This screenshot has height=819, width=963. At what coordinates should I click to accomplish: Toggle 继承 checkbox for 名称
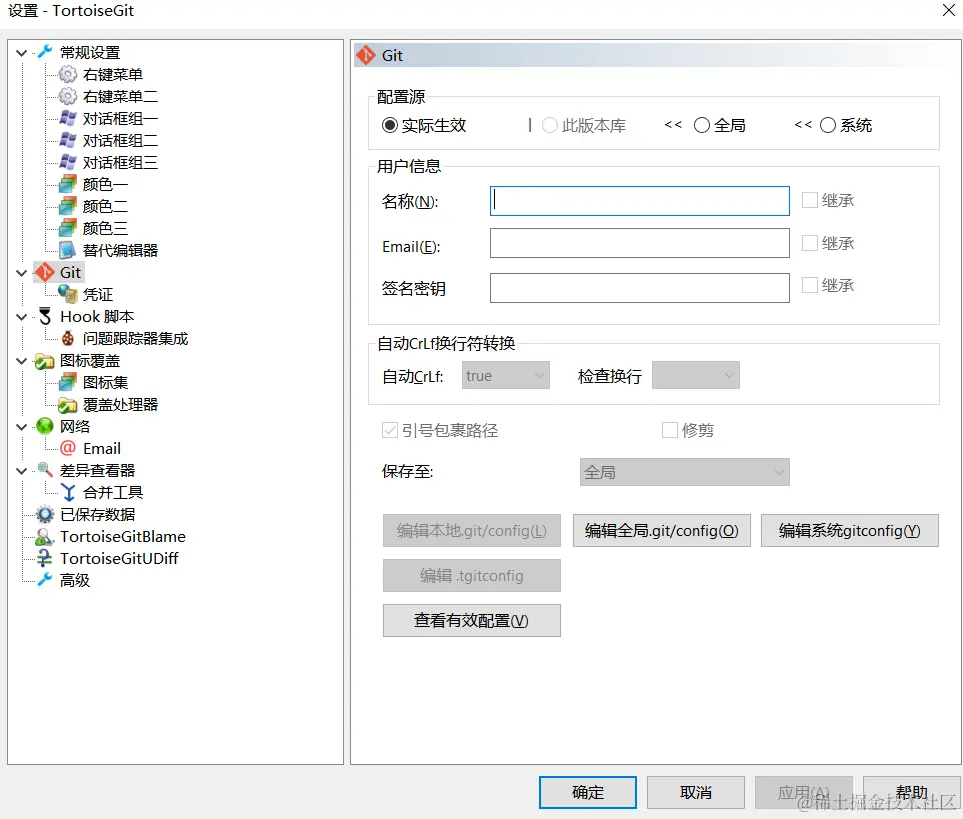pyautogui.click(x=810, y=200)
